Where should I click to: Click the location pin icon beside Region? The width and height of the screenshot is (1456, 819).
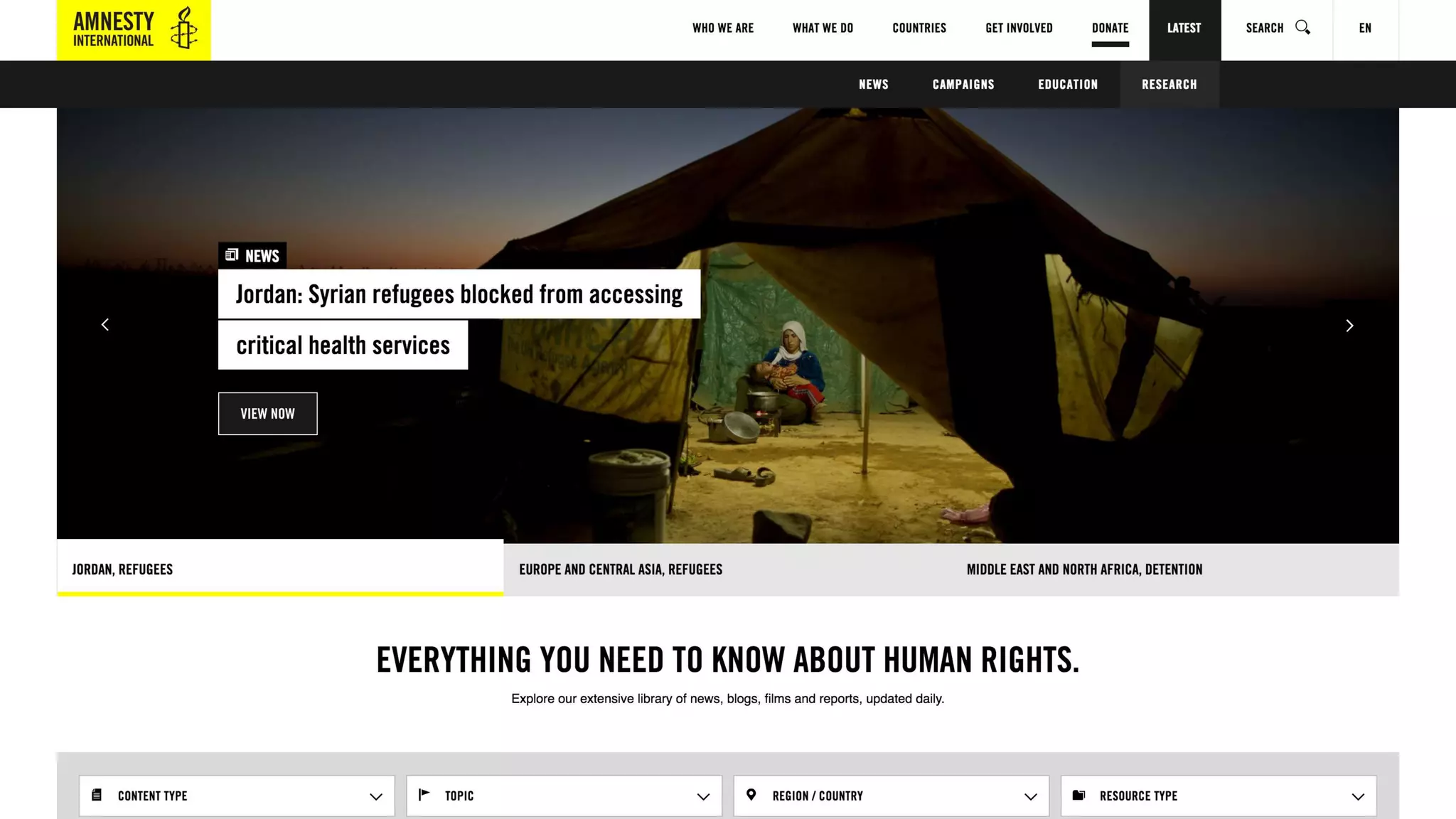pos(751,795)
